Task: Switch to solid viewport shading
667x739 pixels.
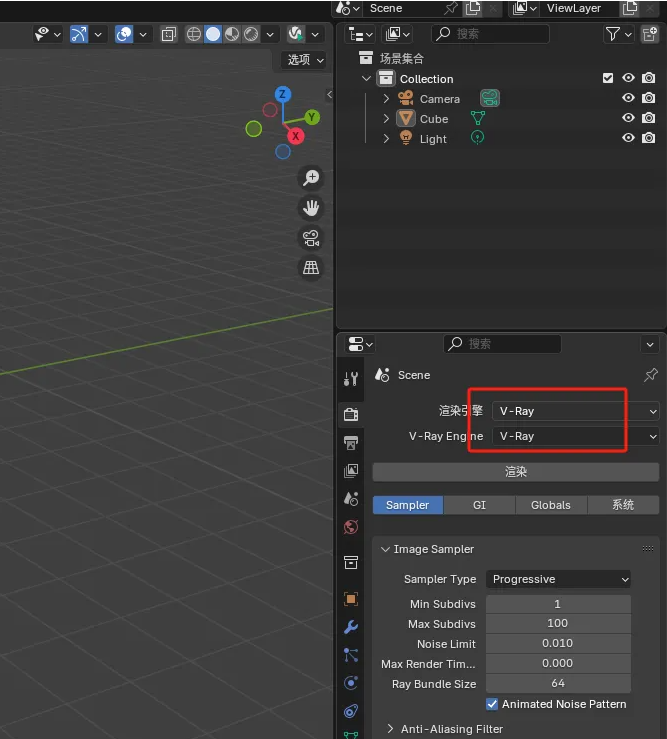Action: point(213,34)
